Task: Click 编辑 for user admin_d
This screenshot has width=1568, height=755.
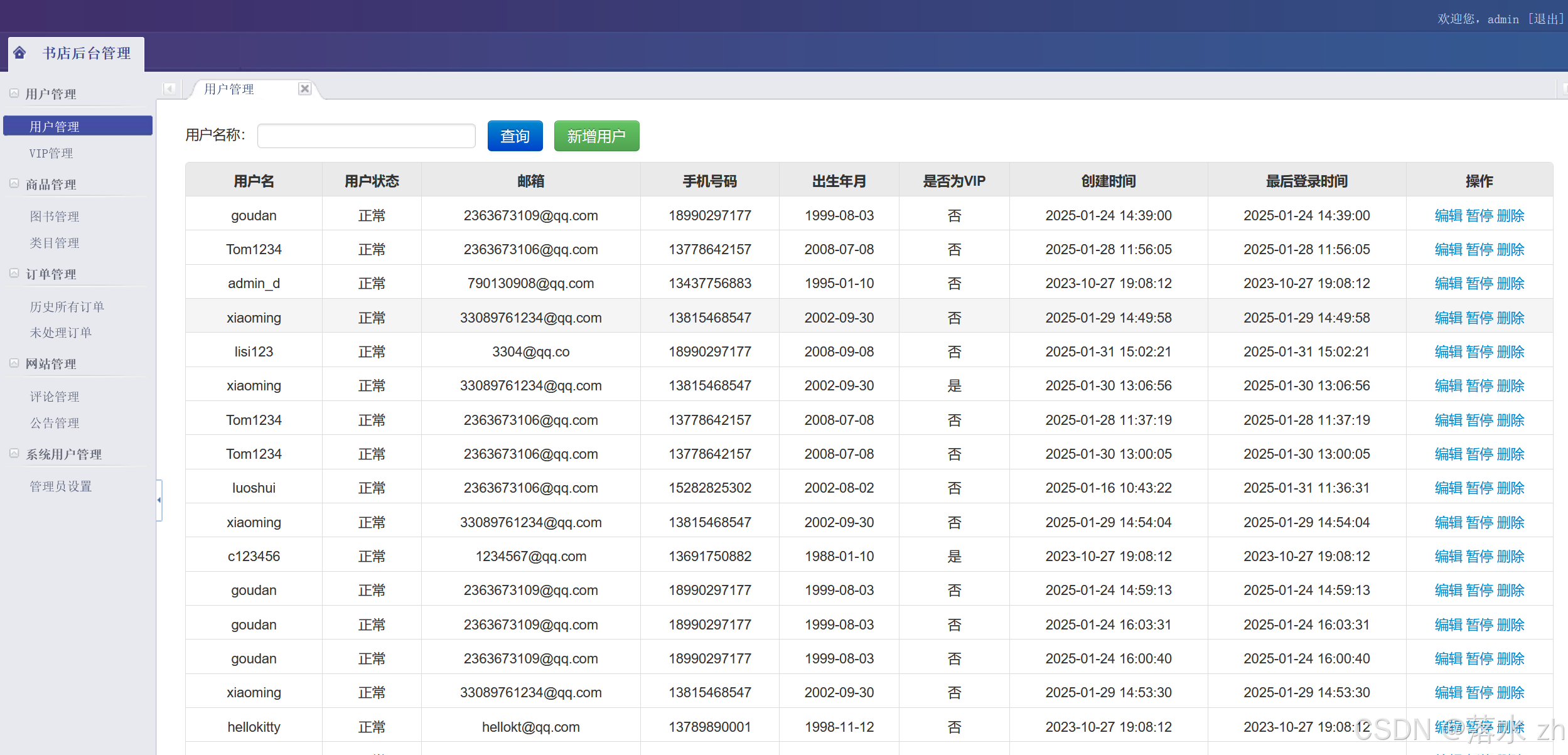Action: pos(1448,284)
